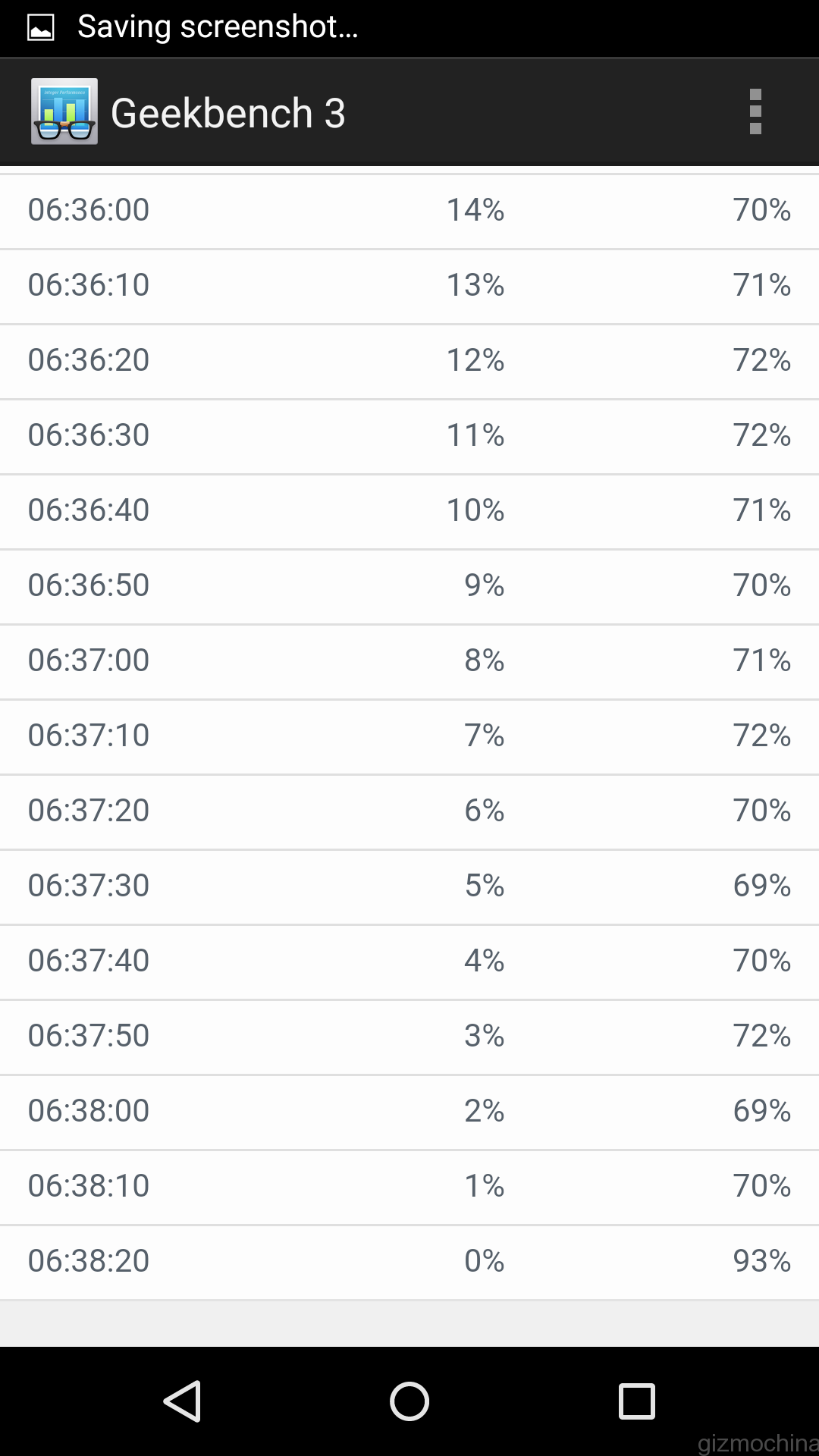Tap the screenshot notification image icon
Image resolution: width=819 pixels, height=1456 pixels.
click(40, 28)
